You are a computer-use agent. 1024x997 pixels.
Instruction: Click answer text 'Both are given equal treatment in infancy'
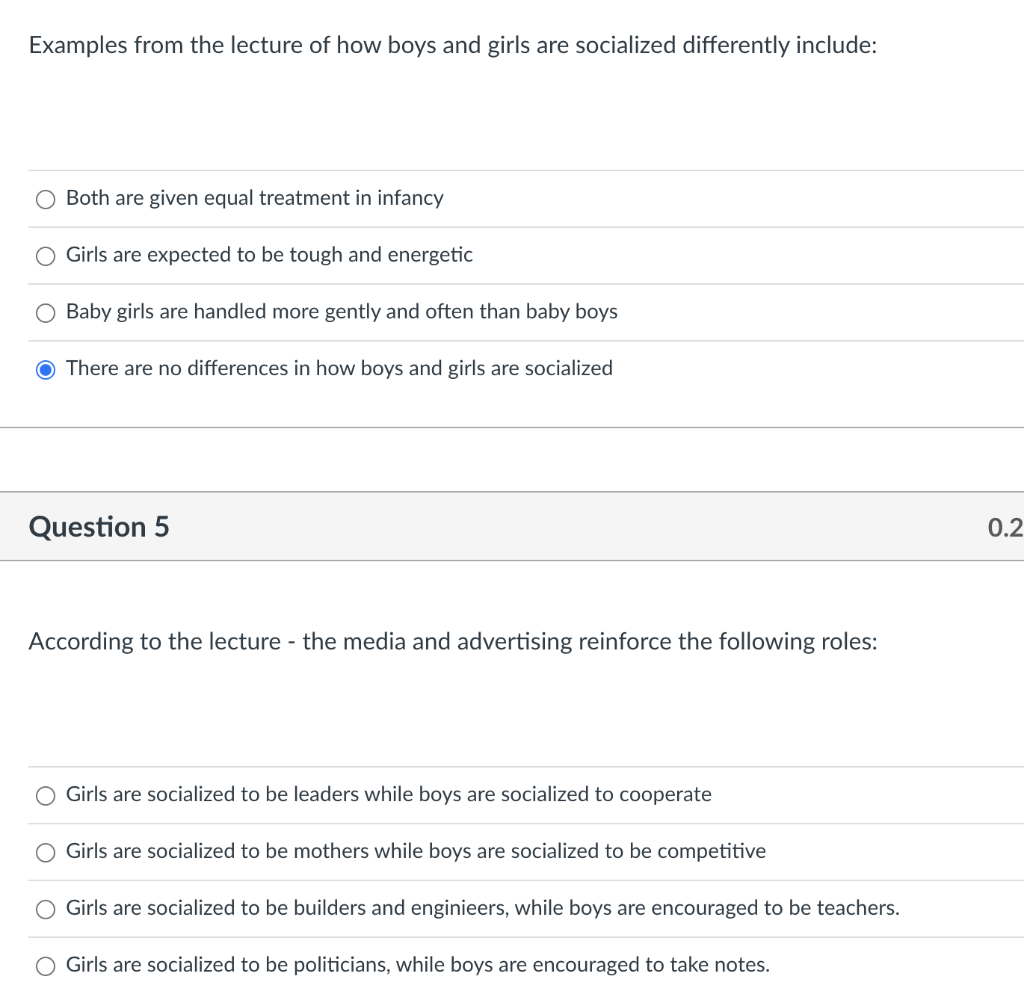(254, 198)
